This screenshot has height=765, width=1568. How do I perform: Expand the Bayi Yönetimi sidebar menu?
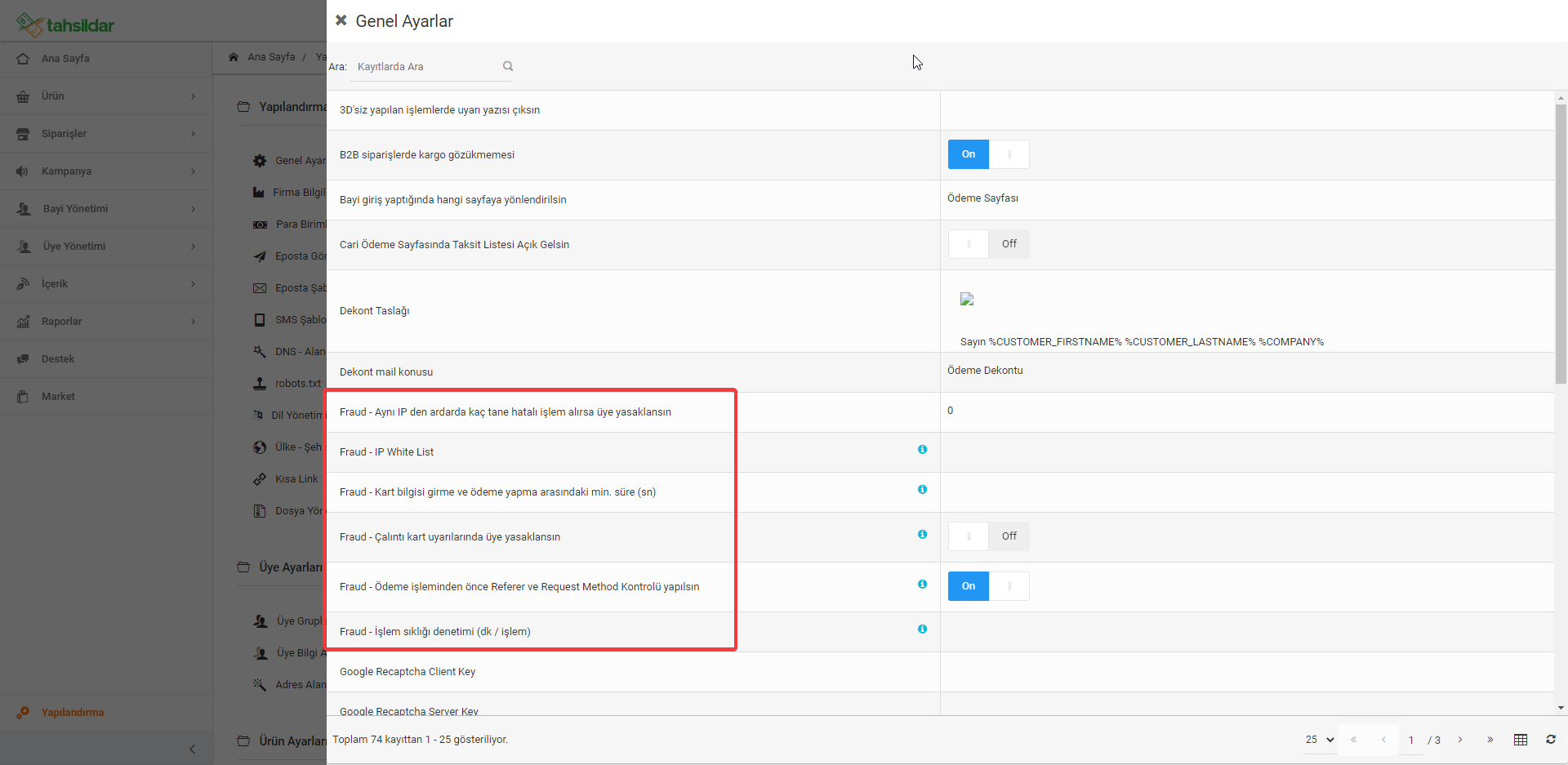tap(106, 209)
